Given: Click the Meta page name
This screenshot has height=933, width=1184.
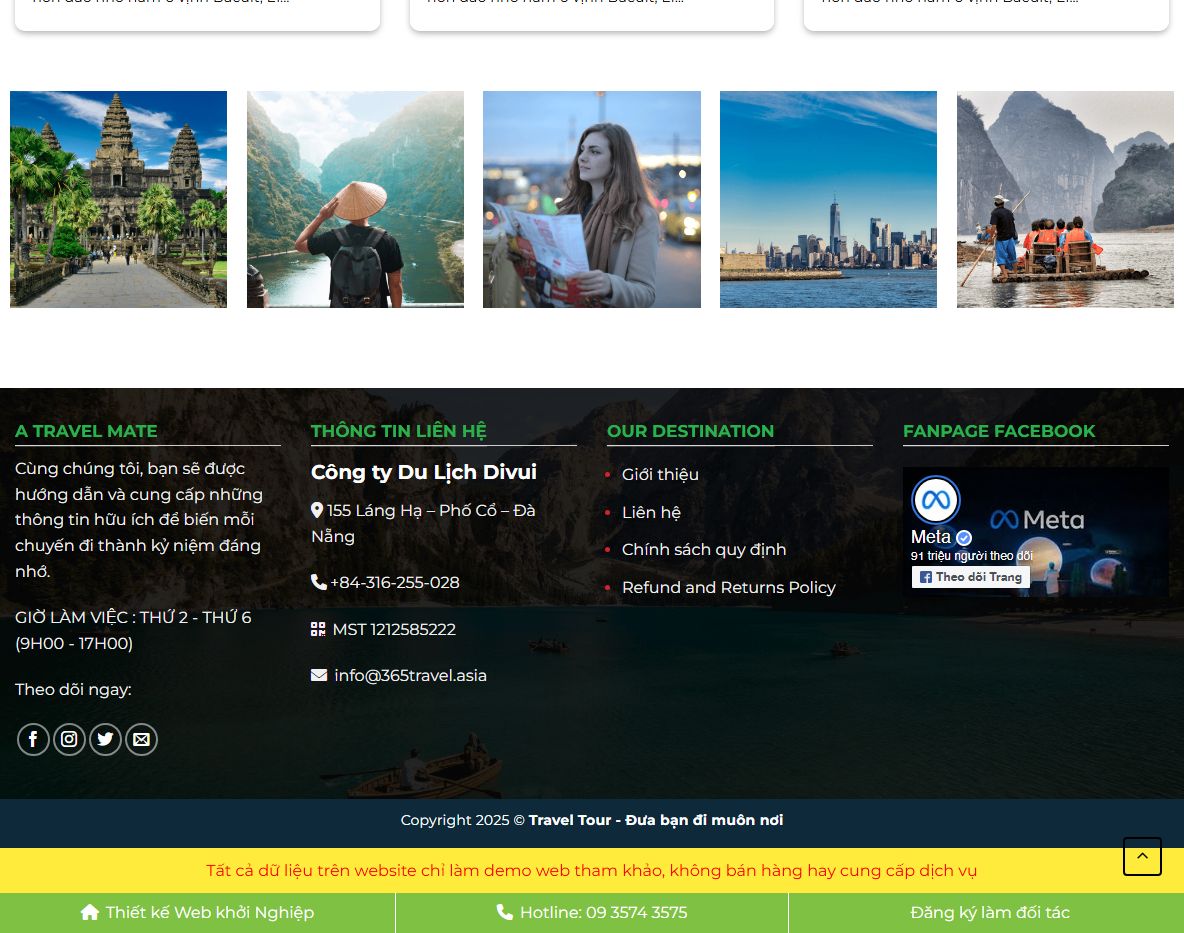Looking at the screenshot, I should pos(930,537).
